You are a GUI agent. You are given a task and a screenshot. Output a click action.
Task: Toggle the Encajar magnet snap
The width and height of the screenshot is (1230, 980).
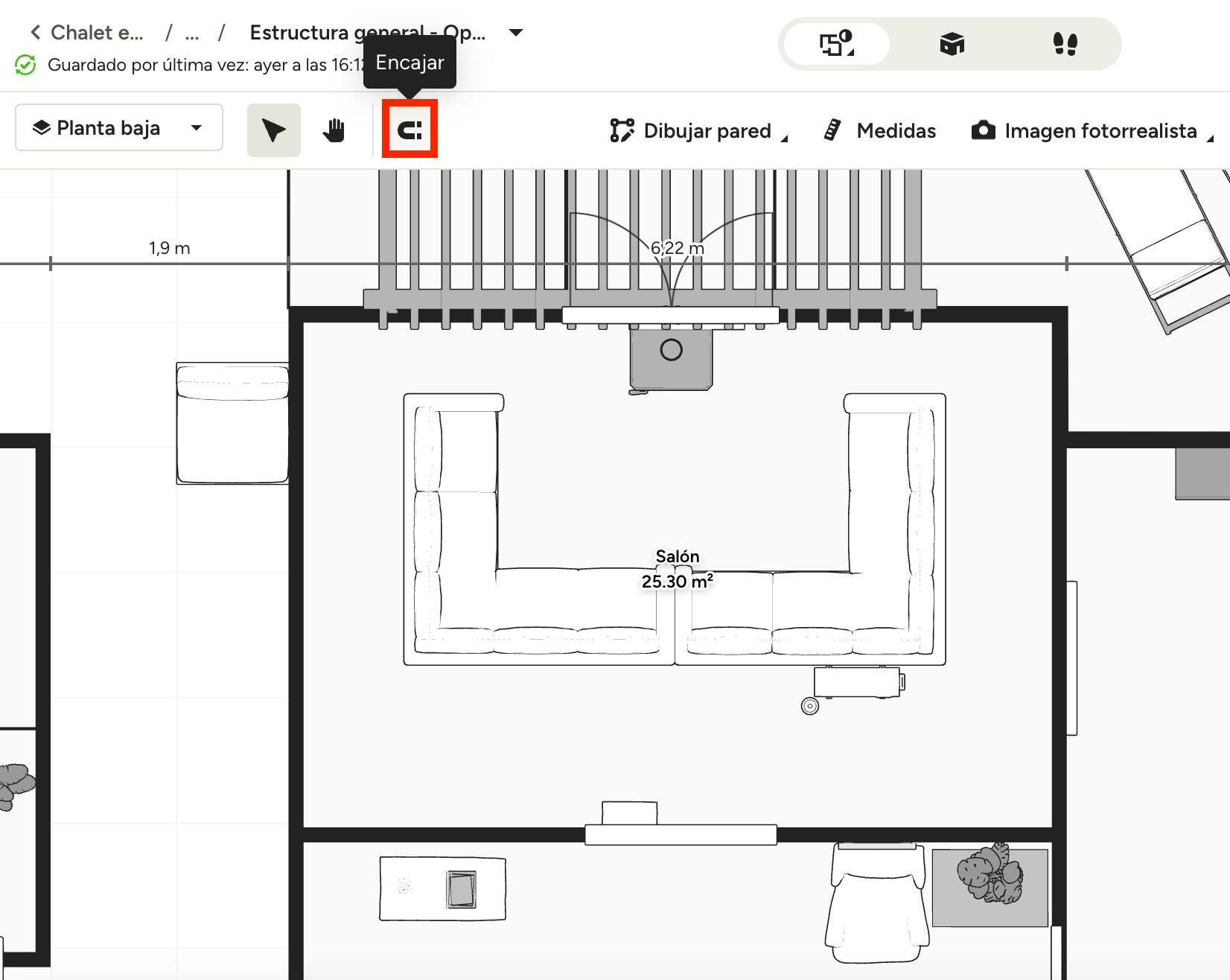410,130
